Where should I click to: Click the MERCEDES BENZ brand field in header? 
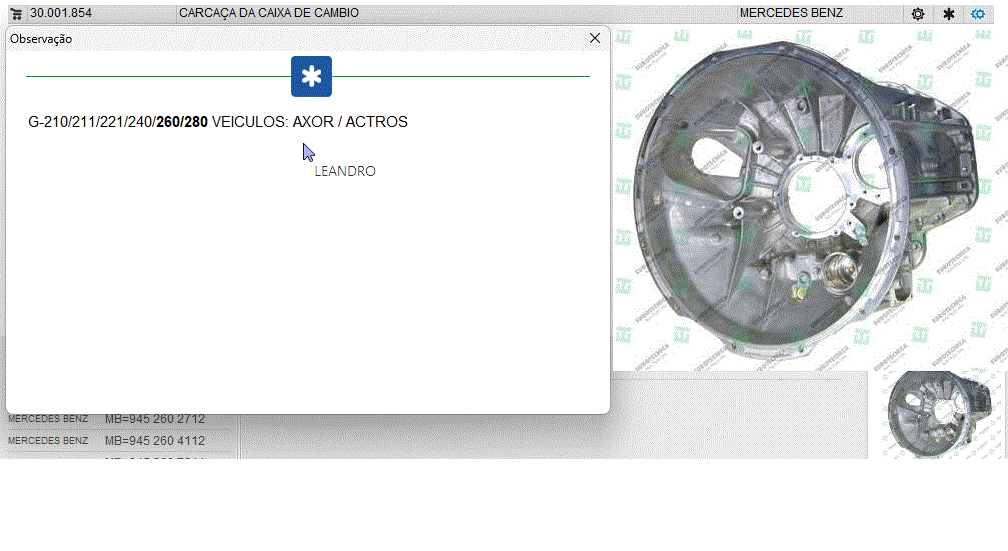[x=790, y=14]
